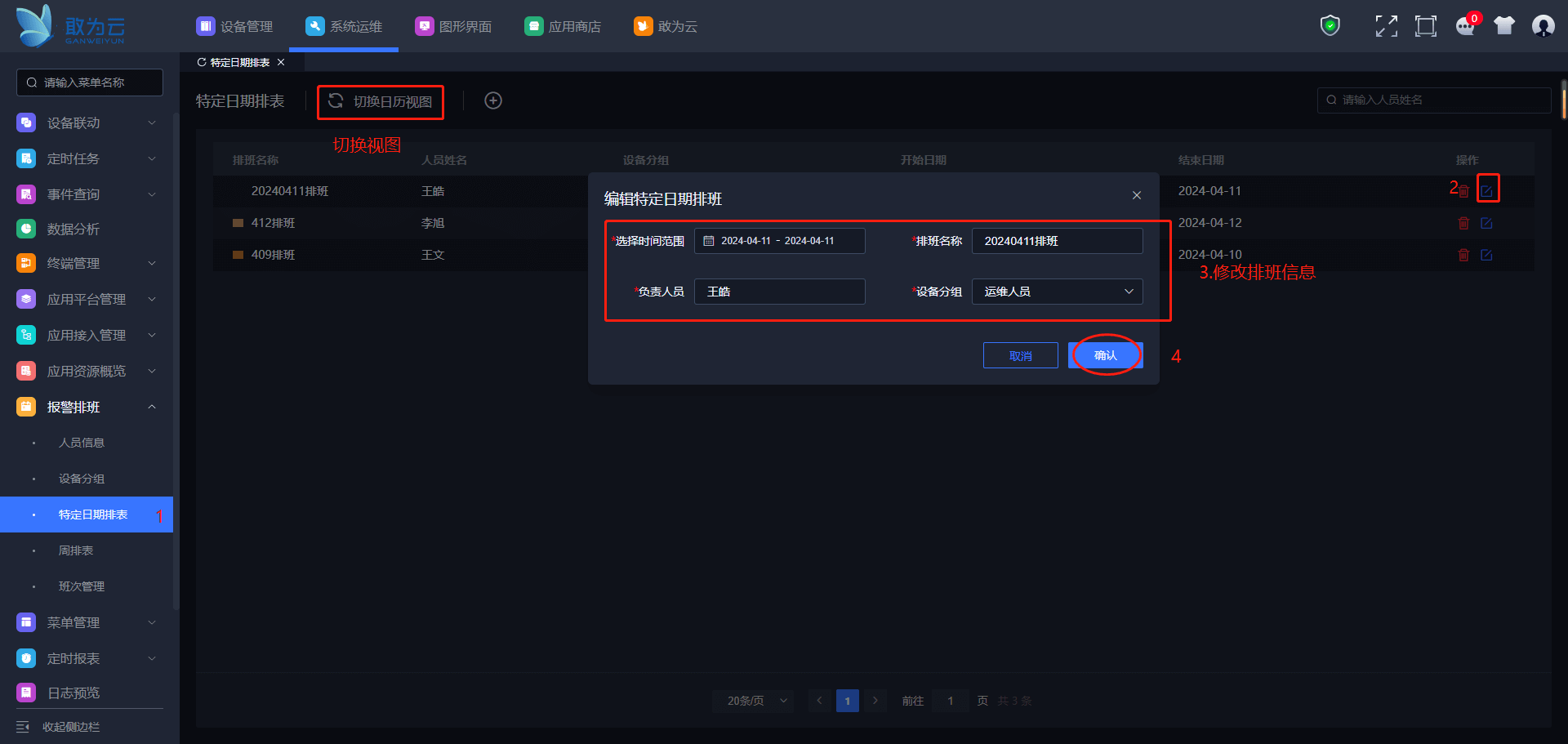The image size is (1568, 744).
Task: Delete the 20240411排班 row
Action: 1464,191
